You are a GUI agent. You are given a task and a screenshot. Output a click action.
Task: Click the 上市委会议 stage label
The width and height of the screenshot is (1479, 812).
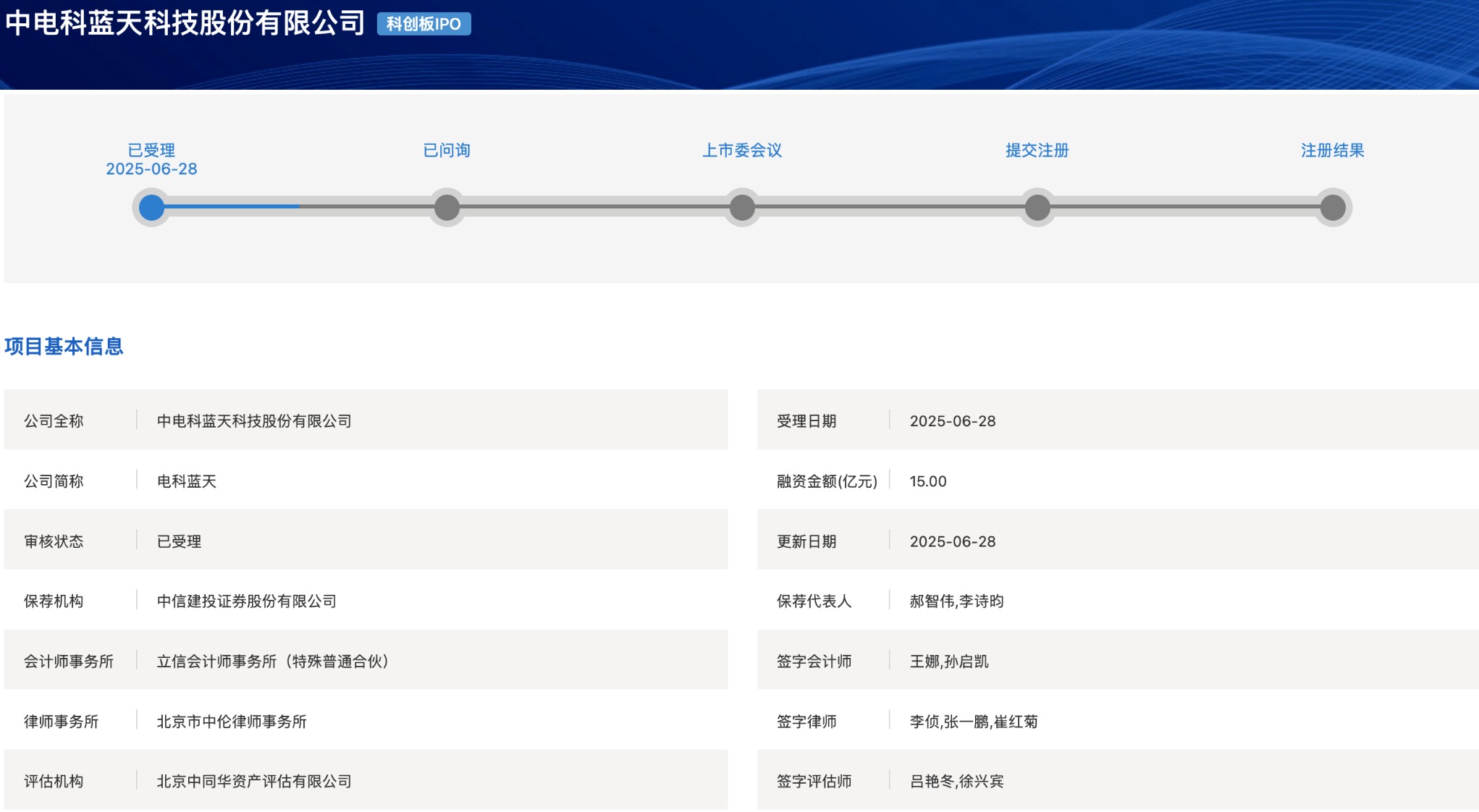tap(742, 150)
